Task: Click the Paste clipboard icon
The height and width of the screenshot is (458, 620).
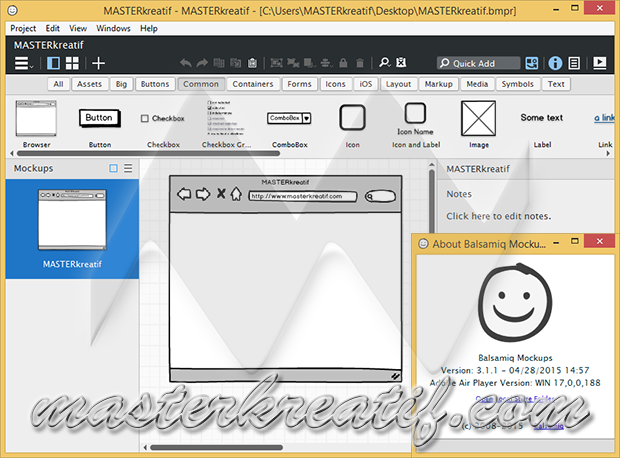Action: click(x=252, y=62)
